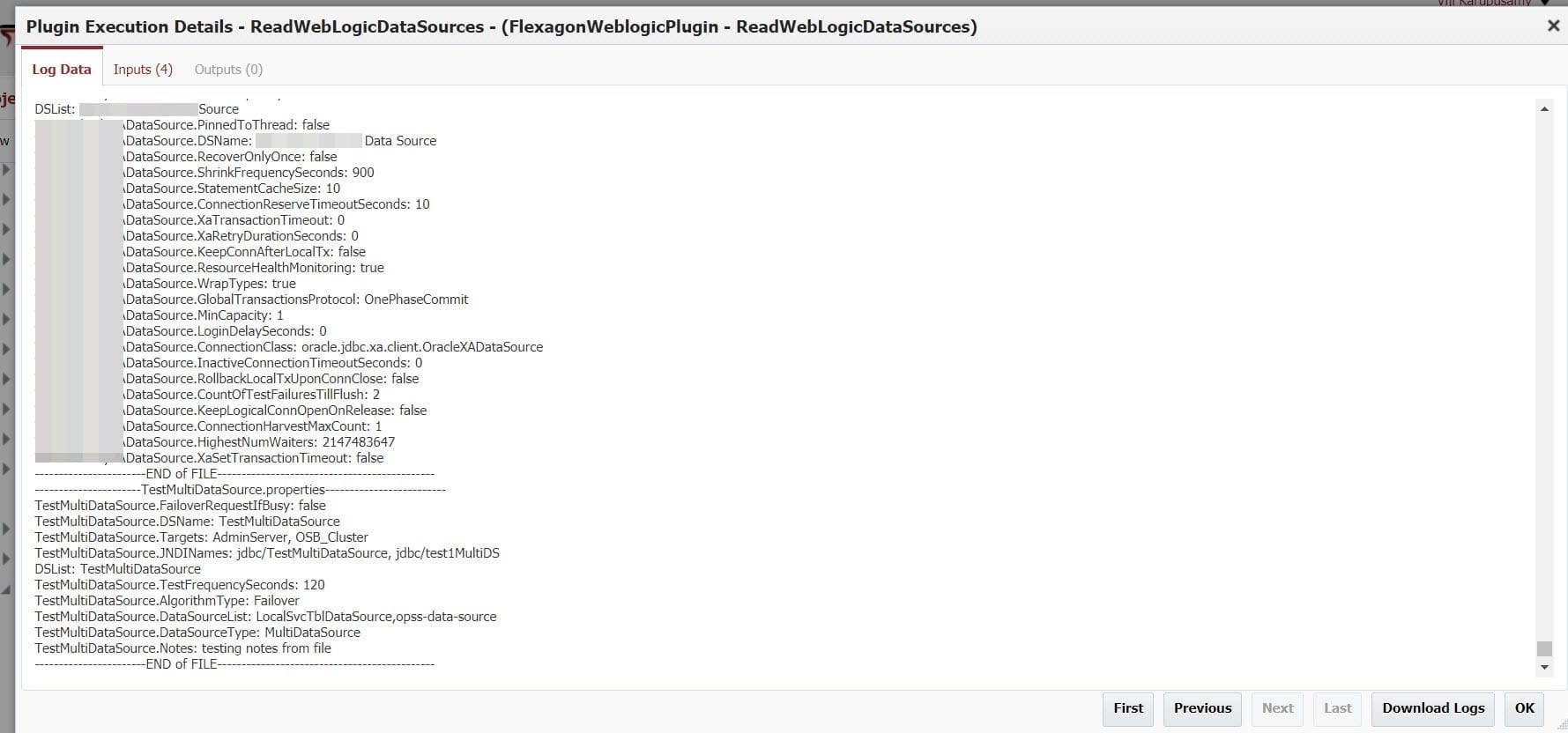Click the Next button
Image resolution: width=1568 pixels, height=733 pixels.
pos(1277,708)
